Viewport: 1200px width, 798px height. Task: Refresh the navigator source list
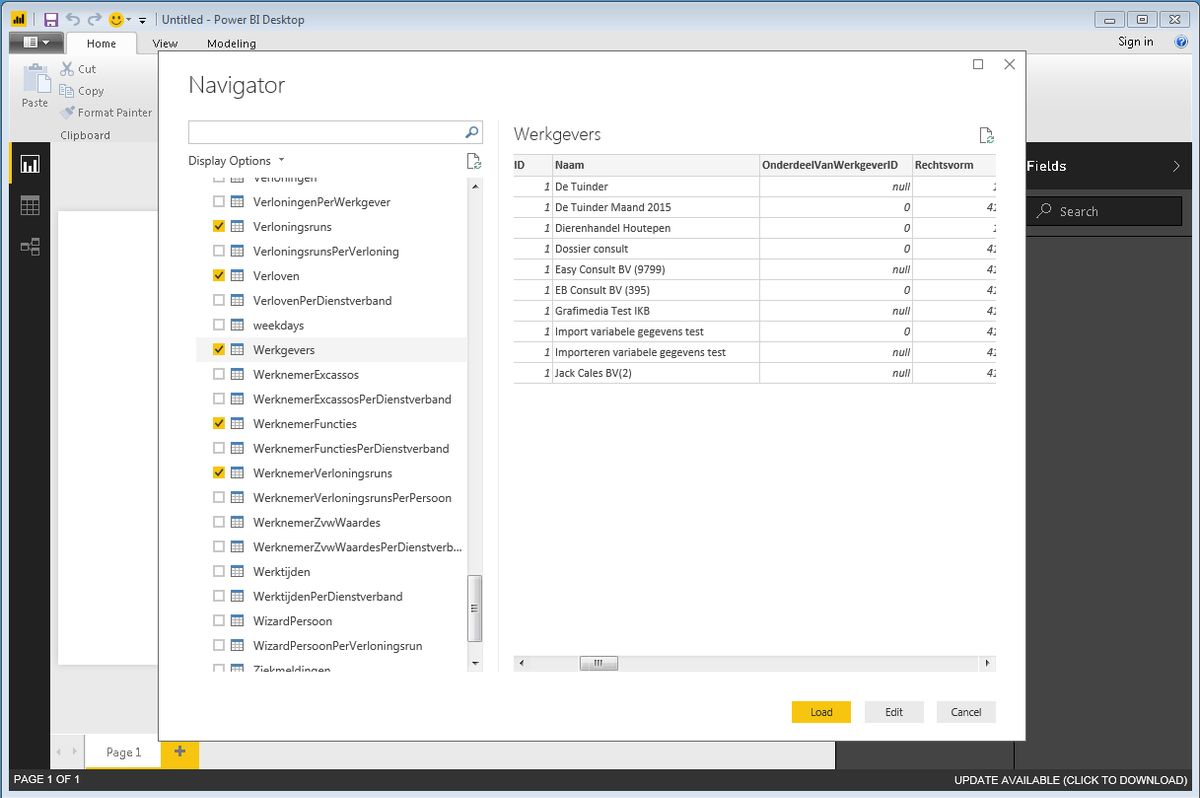(471, 160)
